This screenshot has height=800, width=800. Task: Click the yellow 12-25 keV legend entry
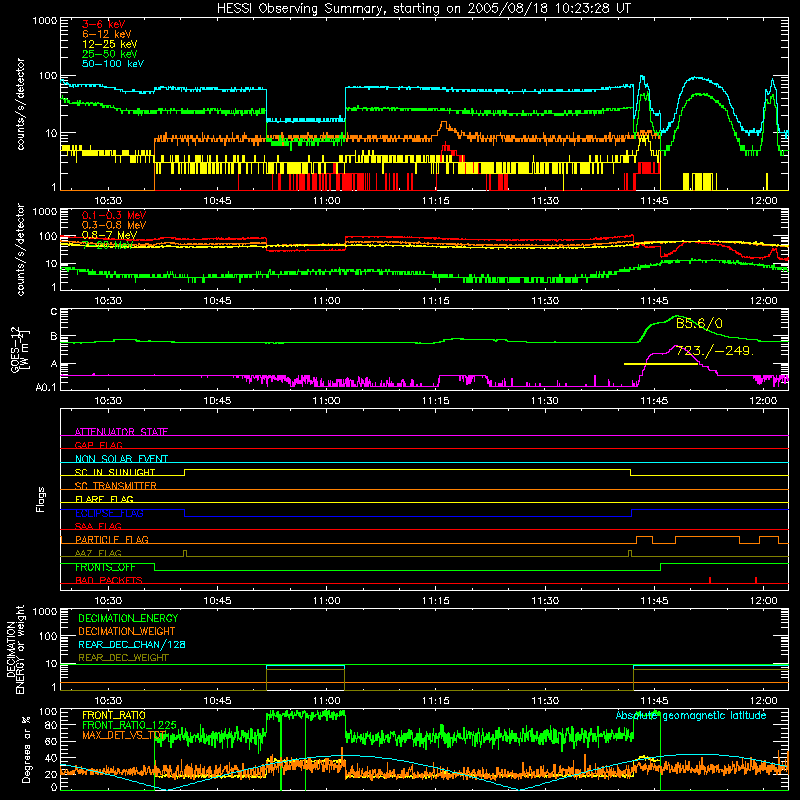click(x=110, y=44)
